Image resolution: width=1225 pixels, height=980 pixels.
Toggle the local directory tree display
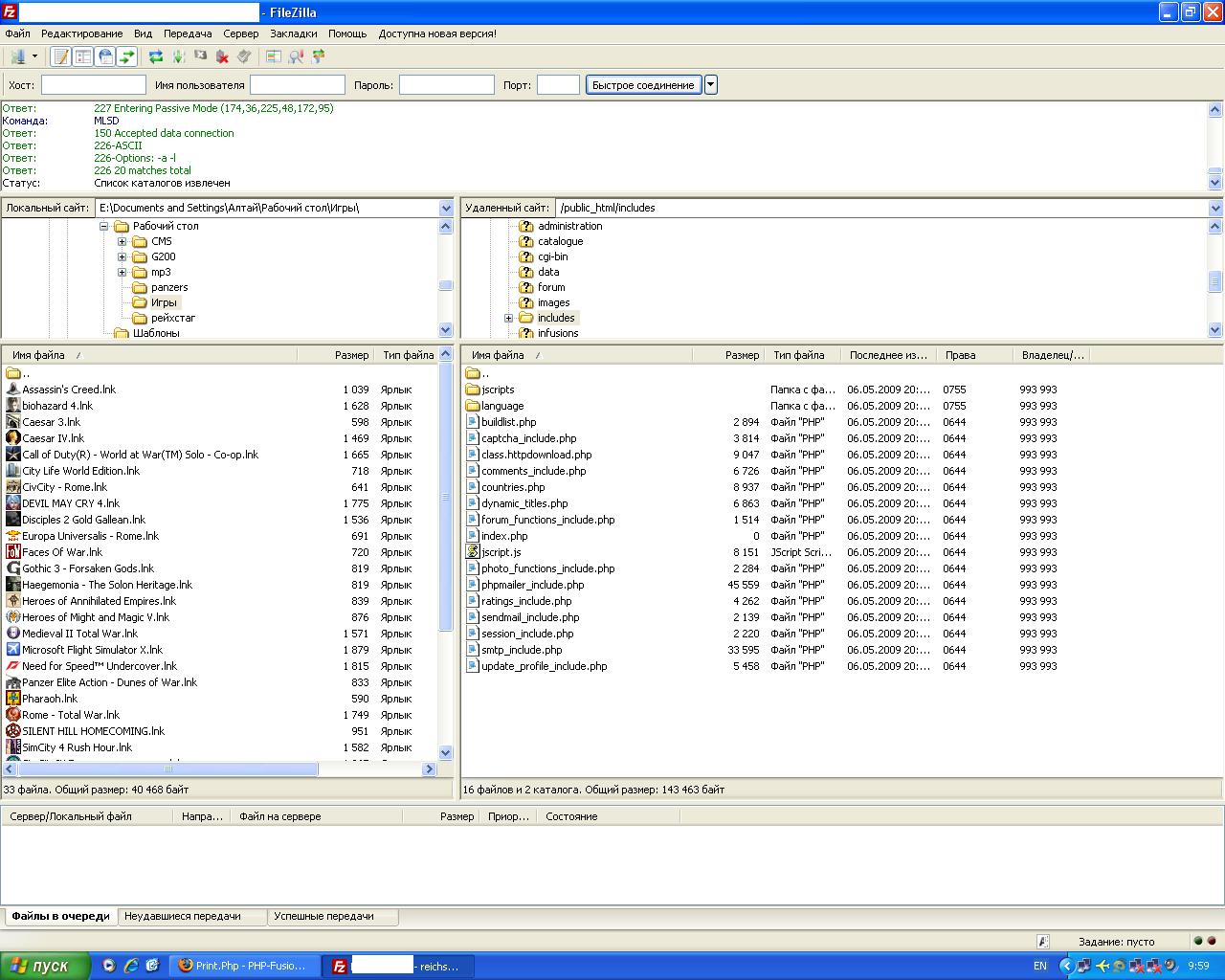coord(83,56)
